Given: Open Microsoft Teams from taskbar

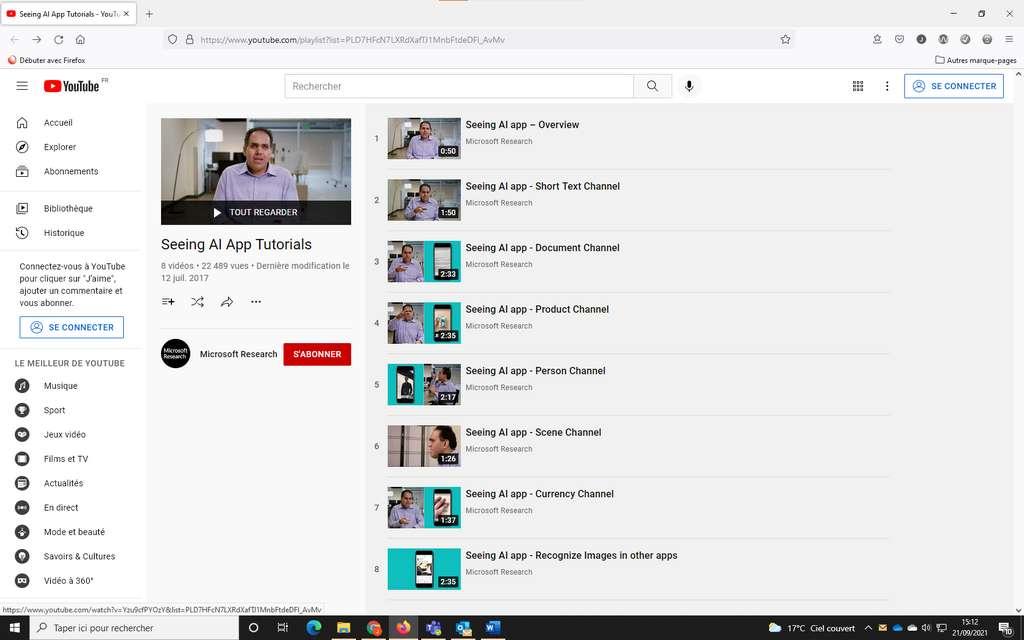Looking at the screenshot, I should coord(433,628).
